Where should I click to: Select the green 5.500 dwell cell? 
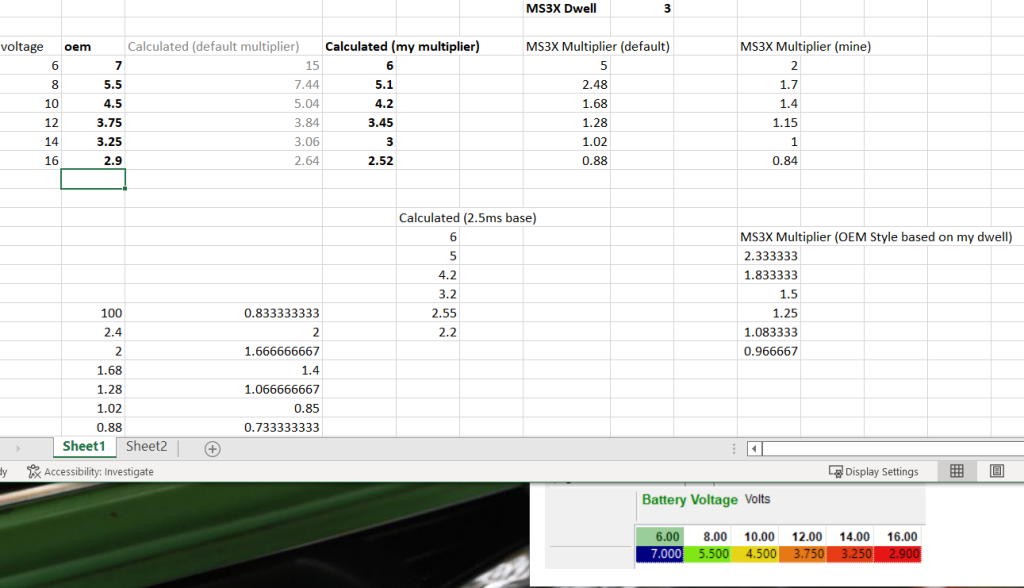click(x=707, y=554)
